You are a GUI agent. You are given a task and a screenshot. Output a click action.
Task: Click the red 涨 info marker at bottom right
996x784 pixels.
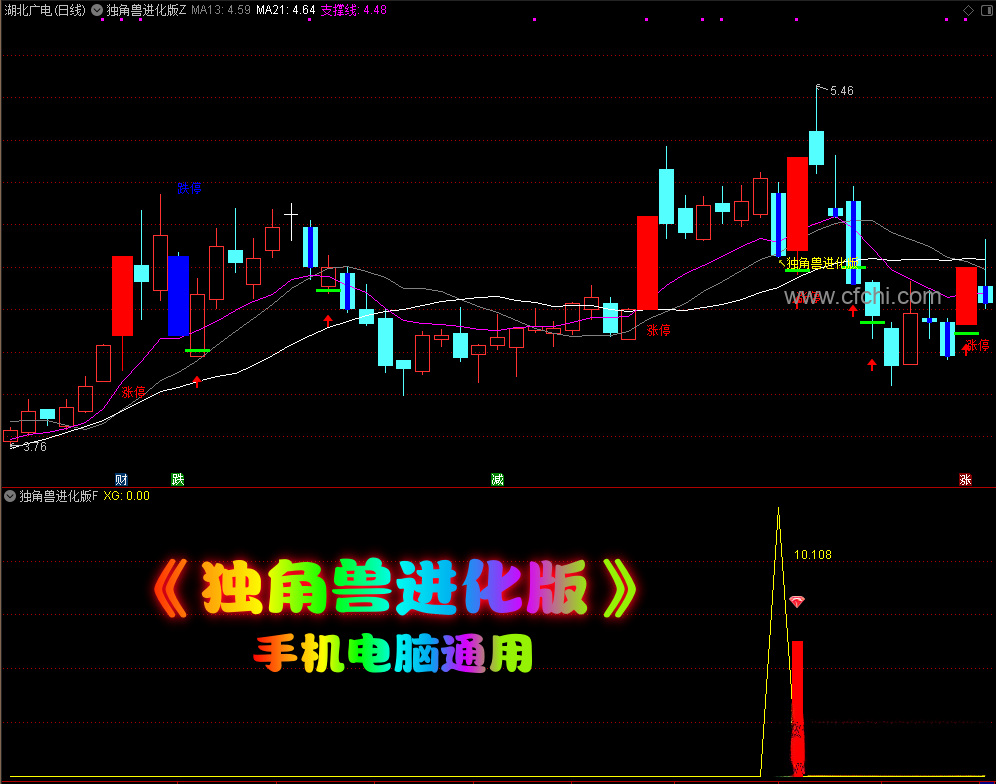click(966, 479)
